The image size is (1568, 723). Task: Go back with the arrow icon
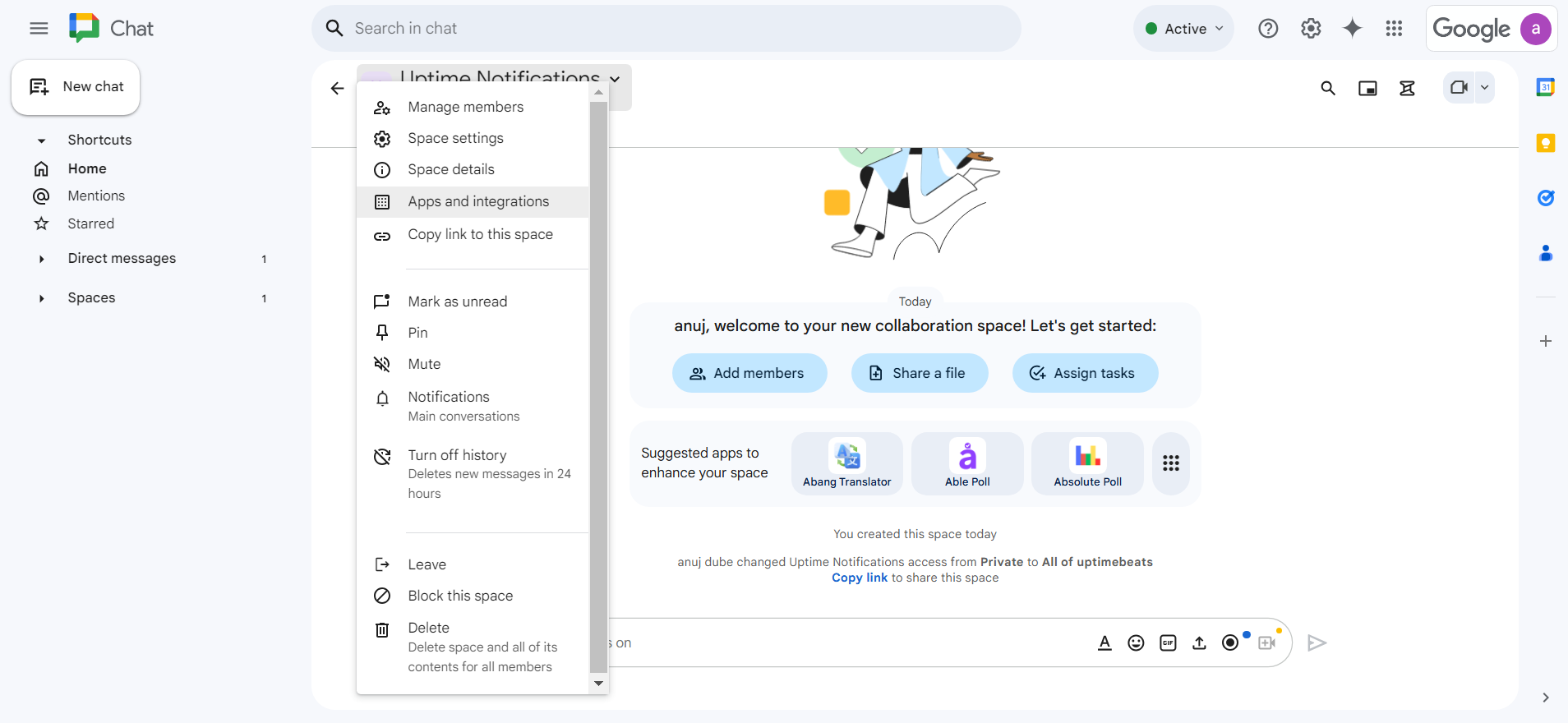coord(337,88)
